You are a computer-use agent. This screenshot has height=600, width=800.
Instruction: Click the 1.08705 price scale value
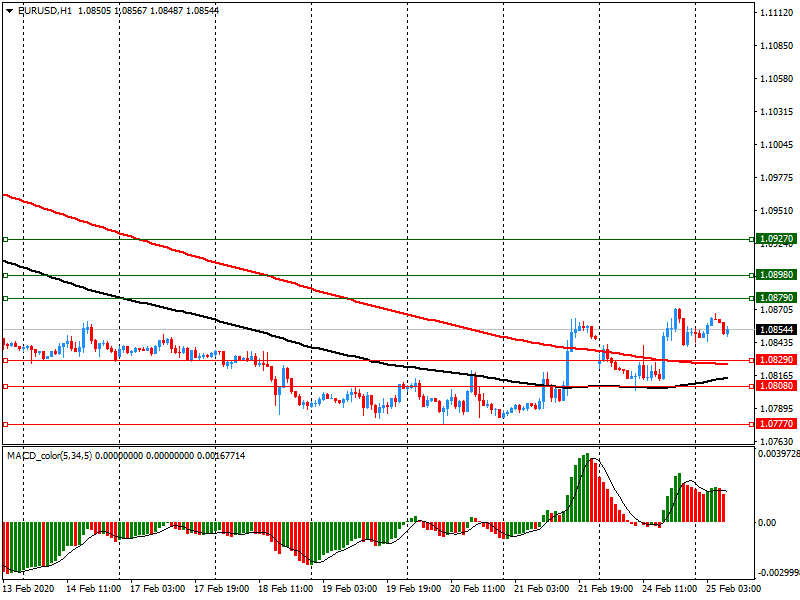point(777,310)
